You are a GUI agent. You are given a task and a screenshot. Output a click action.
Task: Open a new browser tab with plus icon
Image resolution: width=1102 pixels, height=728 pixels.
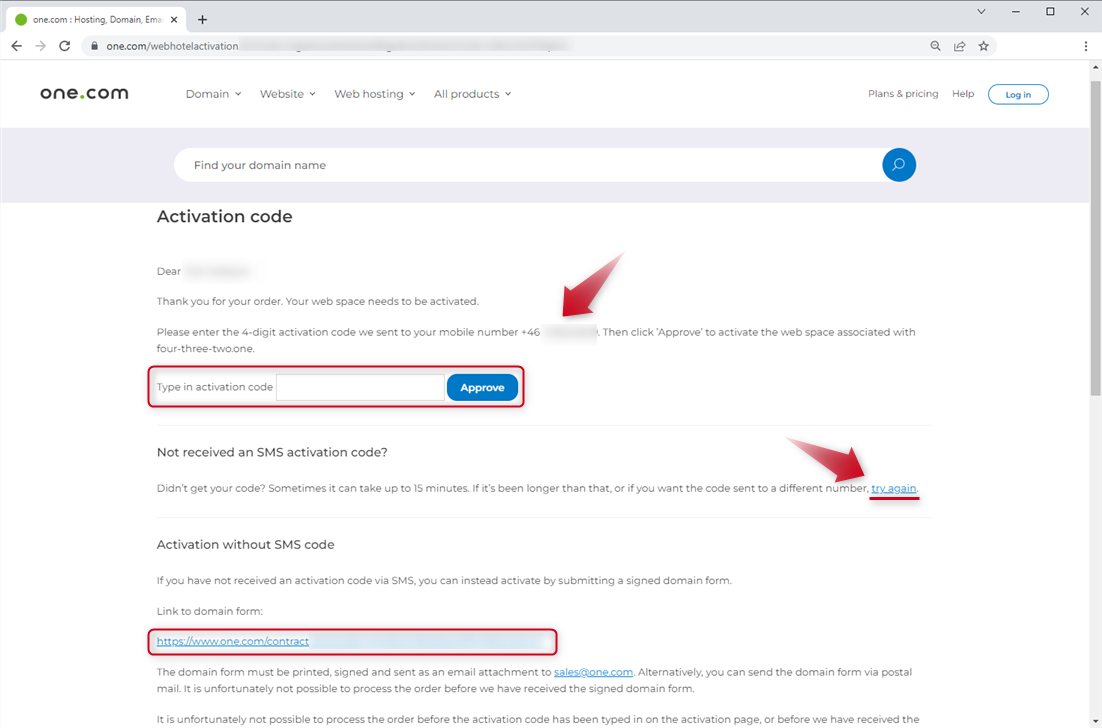(x=203, y=19)
